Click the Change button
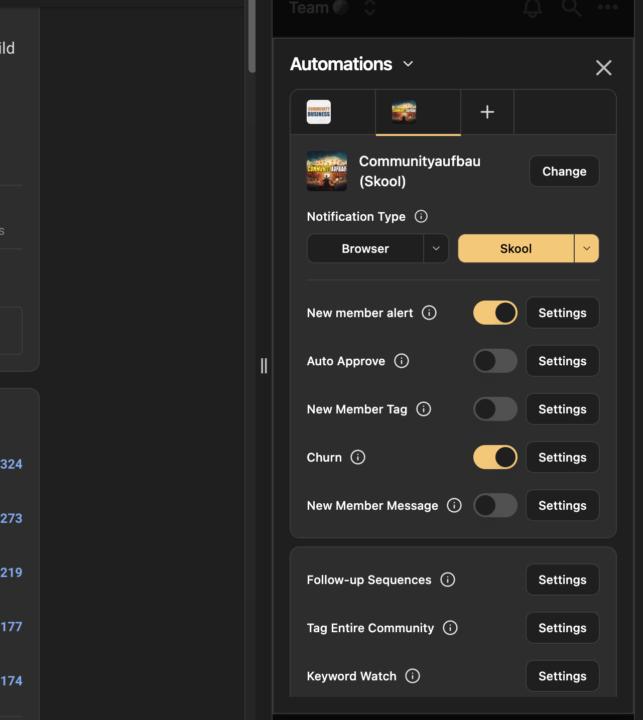The height and width of the screenshot is (720, 643). (564, 171)
